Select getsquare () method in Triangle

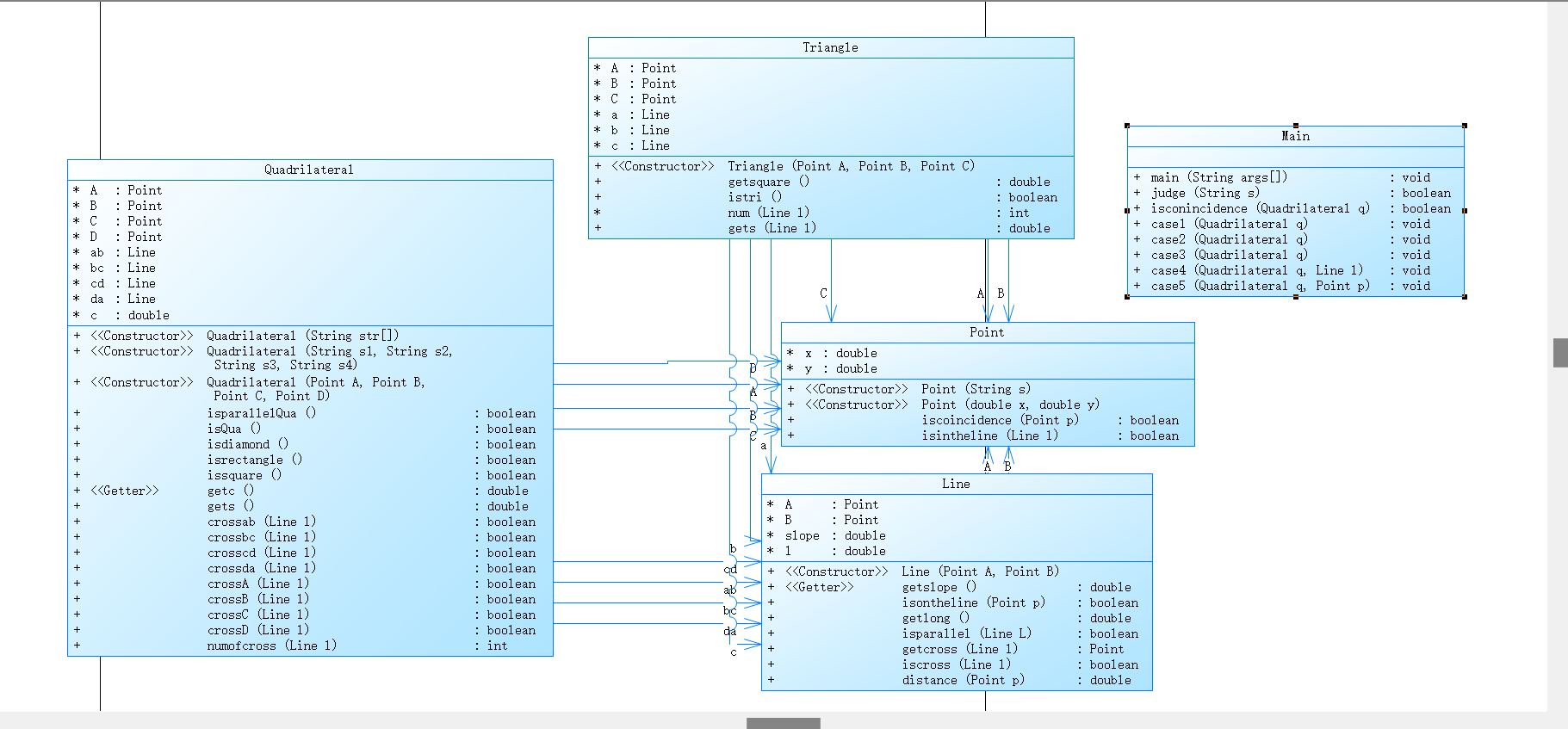[x=831, y=182]
